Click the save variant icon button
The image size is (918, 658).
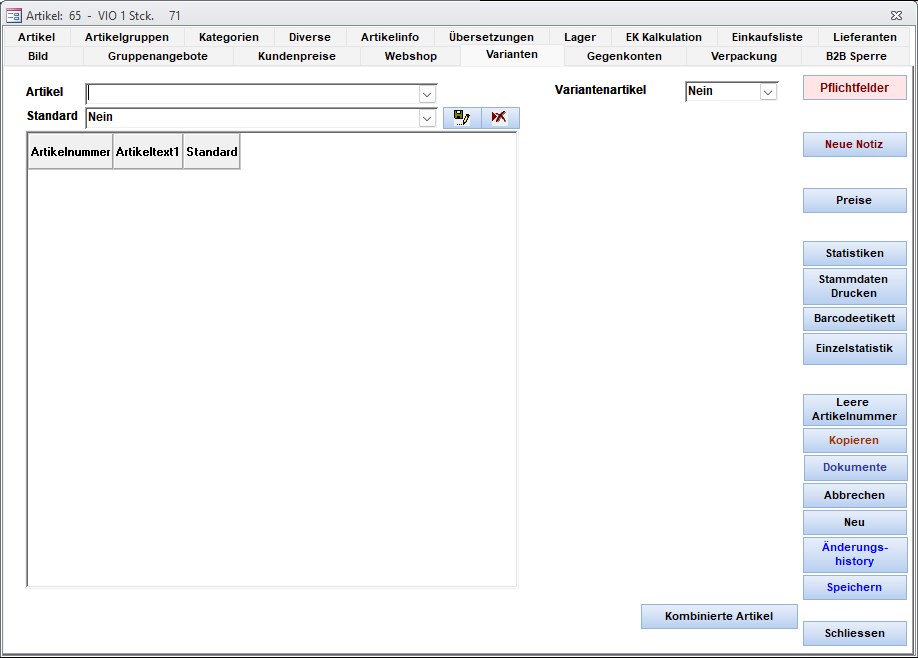(x=461, y=118)
